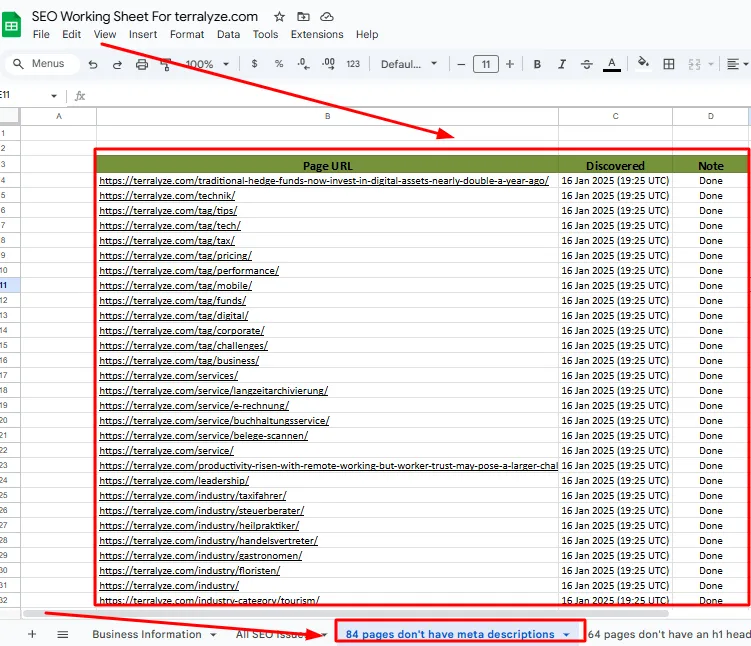Open the text color picker
The image size is (751, 646).
tap(612, 64)
